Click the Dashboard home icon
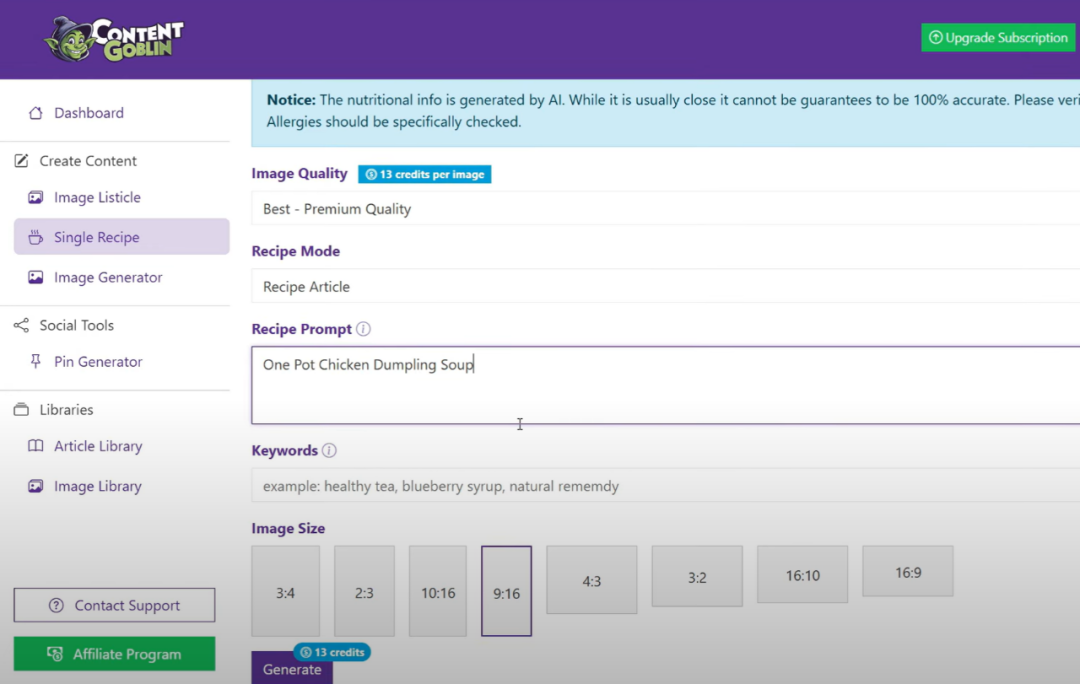The width and height of the screenshot is (1080, 684). (x=36, y=113)
